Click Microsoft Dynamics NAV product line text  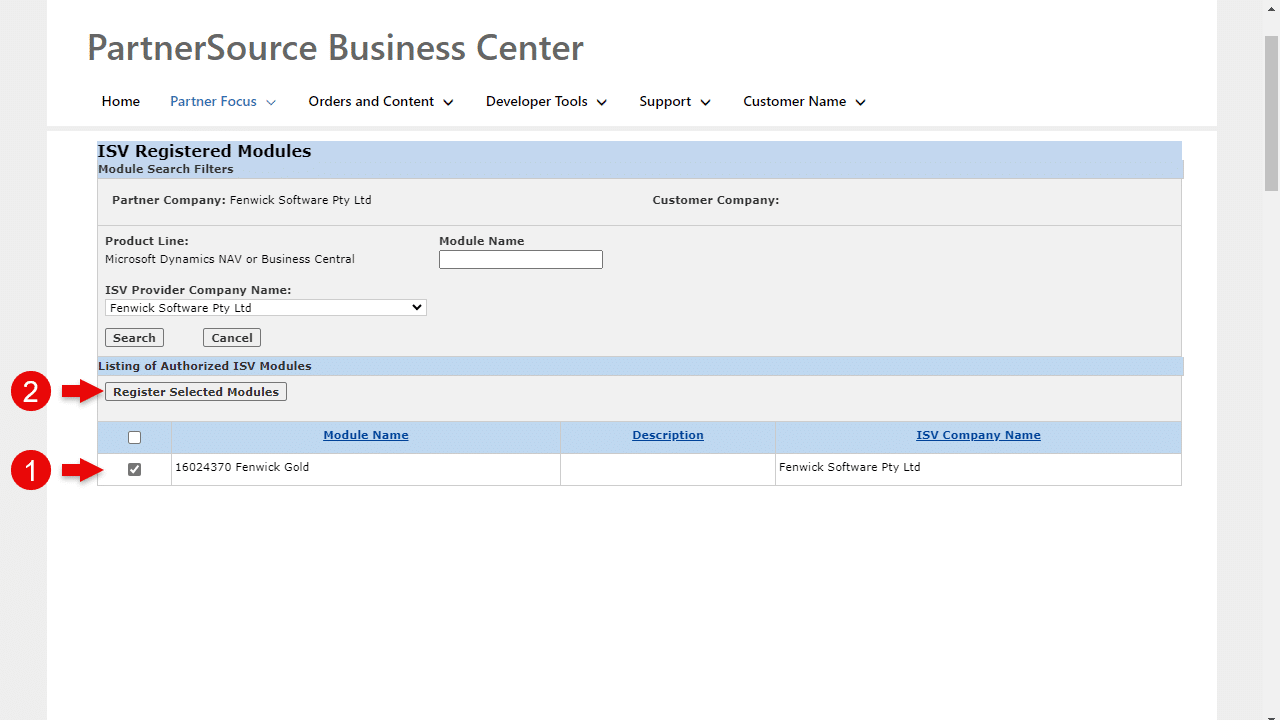[x=230, y=259]
